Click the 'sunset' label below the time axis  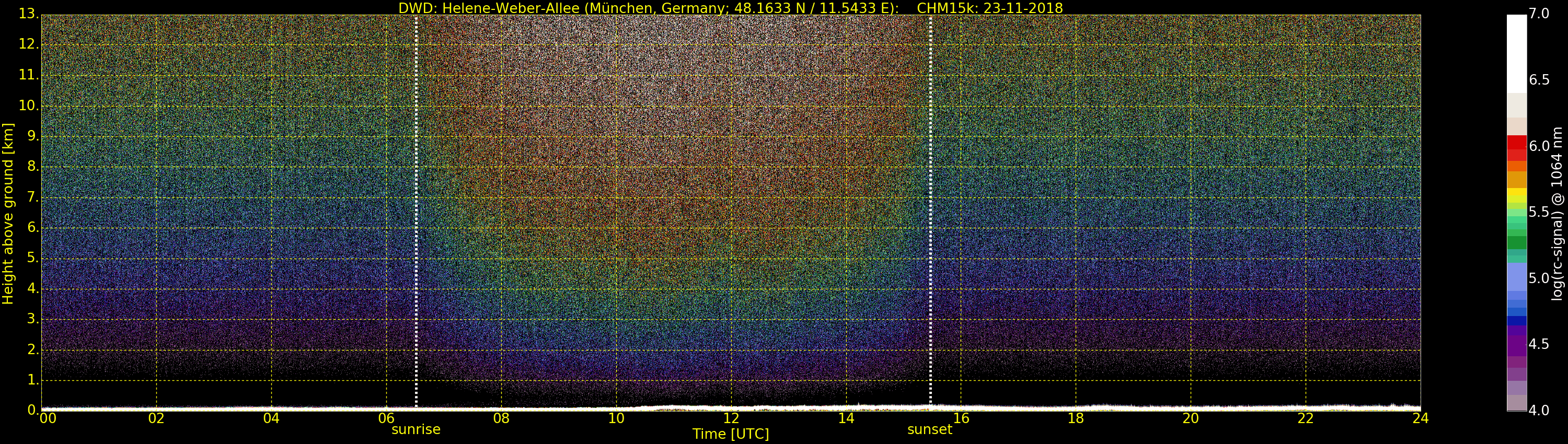coord(929,429)
